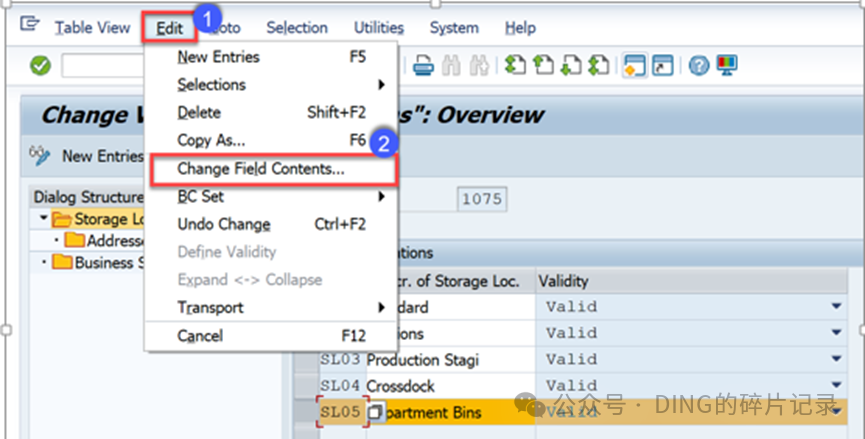Open the Table View menu

pyautogui.click(x=92, y=28)
